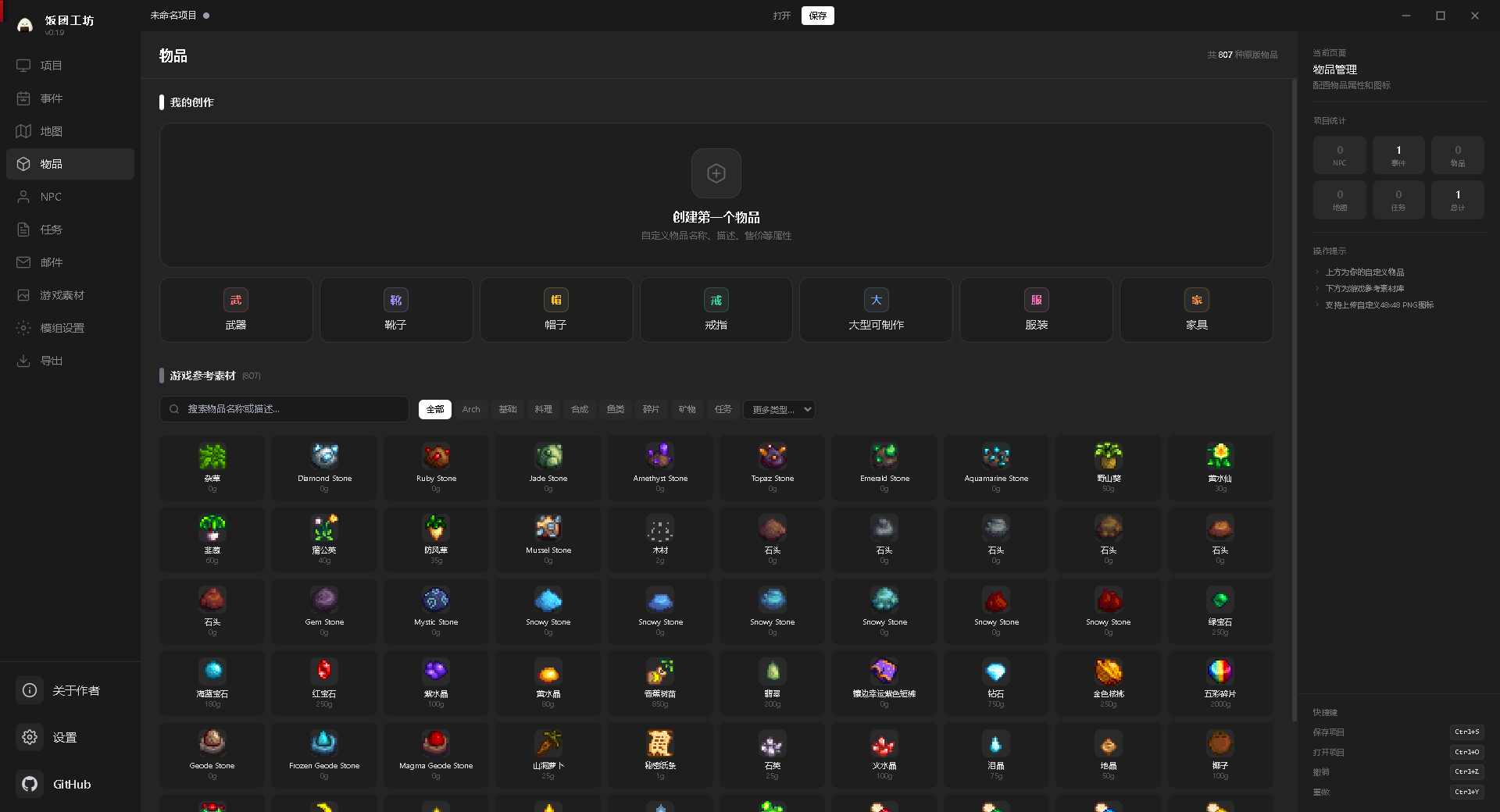Open the GitHub link icon

coord(30,784)
